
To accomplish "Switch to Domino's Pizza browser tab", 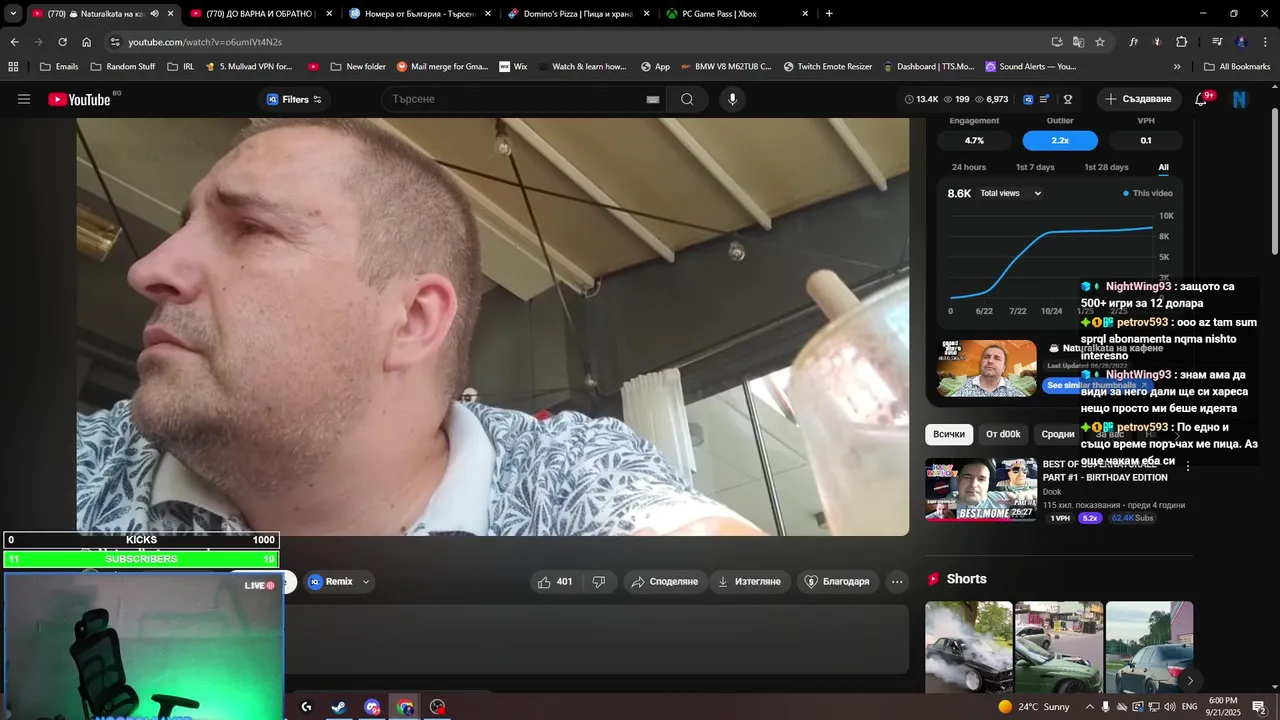I will [580, 14].
